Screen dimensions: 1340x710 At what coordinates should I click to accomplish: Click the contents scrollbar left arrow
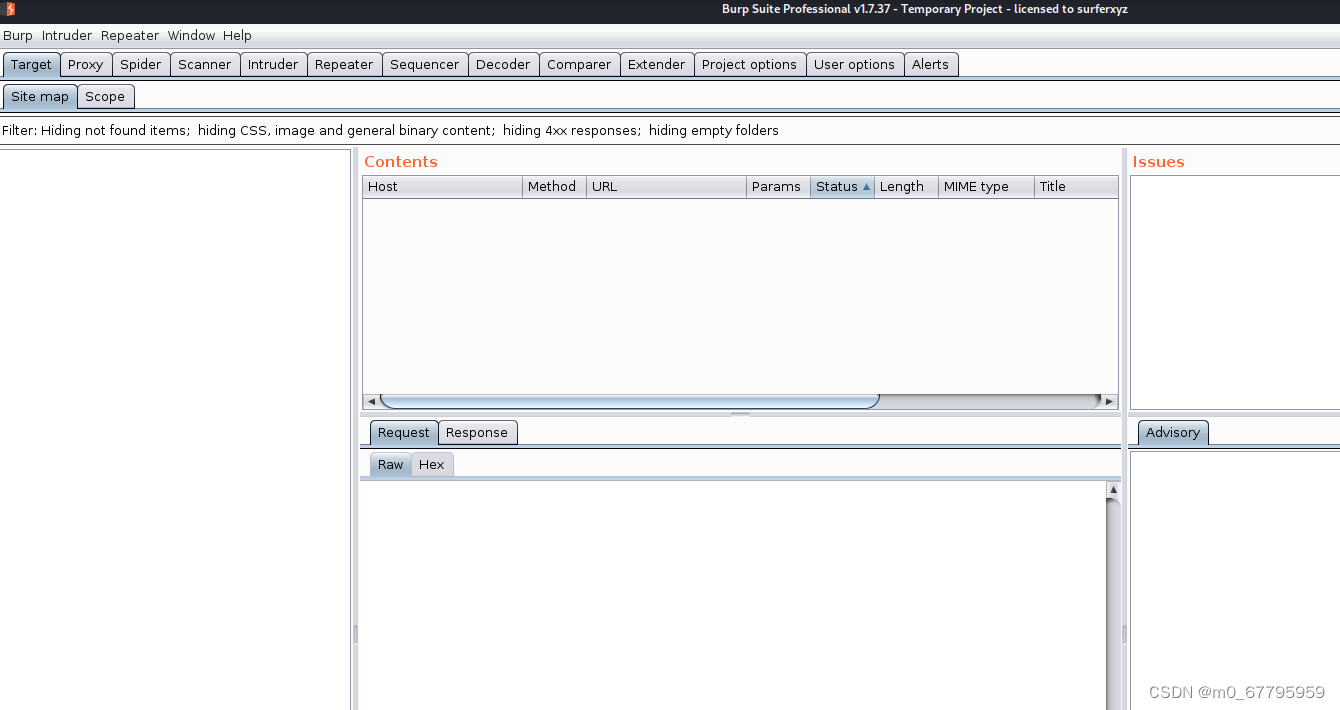[371, 401]
